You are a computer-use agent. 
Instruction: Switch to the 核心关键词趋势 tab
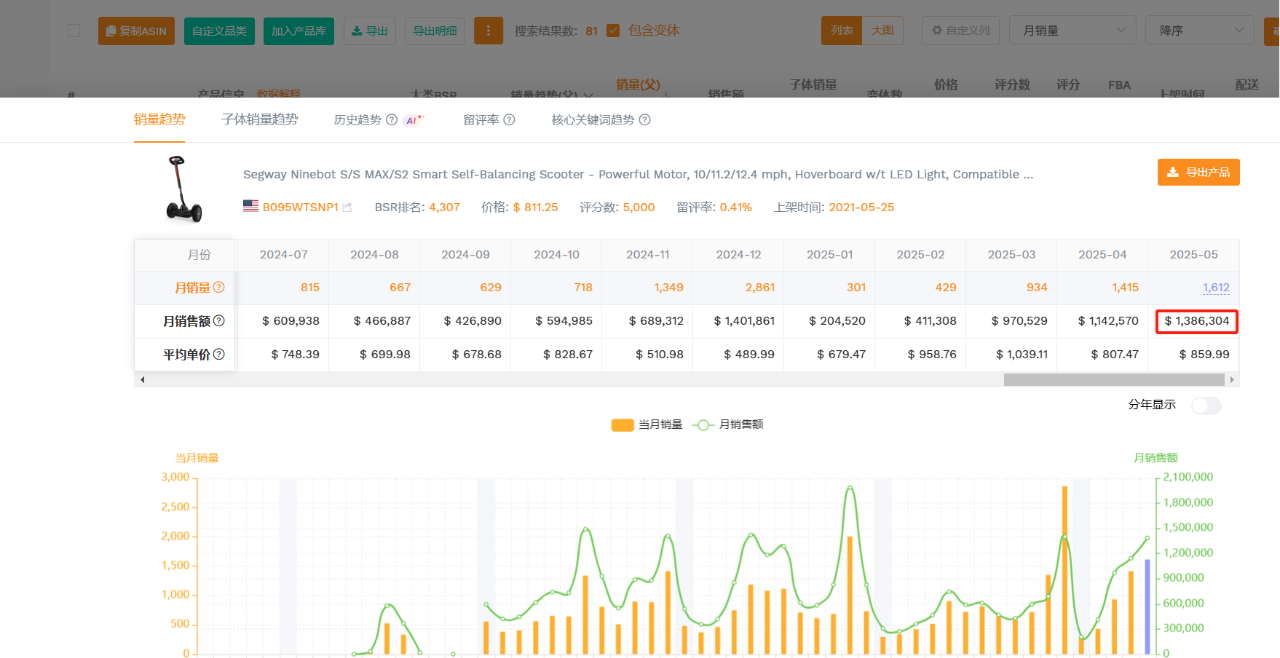[593, 120]
